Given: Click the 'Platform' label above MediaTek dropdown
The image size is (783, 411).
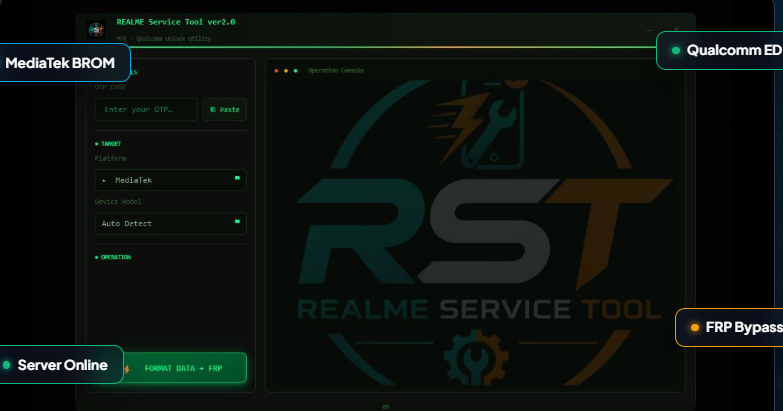Looking at the screenshot, I should click(x=110, y=158).
